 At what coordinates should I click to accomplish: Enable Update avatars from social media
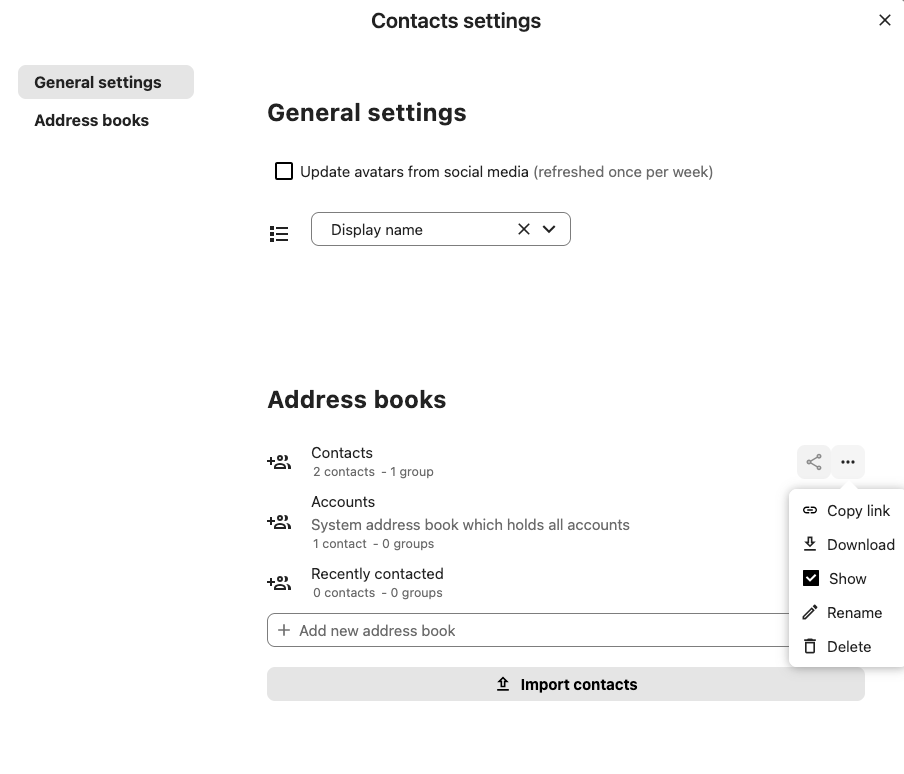tap(284, 171)
